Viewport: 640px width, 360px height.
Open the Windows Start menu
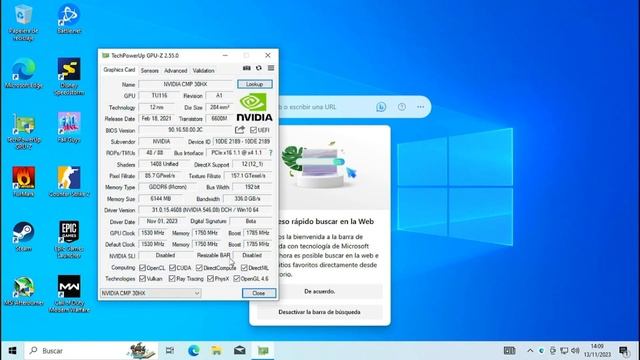[x=12, y=351]
